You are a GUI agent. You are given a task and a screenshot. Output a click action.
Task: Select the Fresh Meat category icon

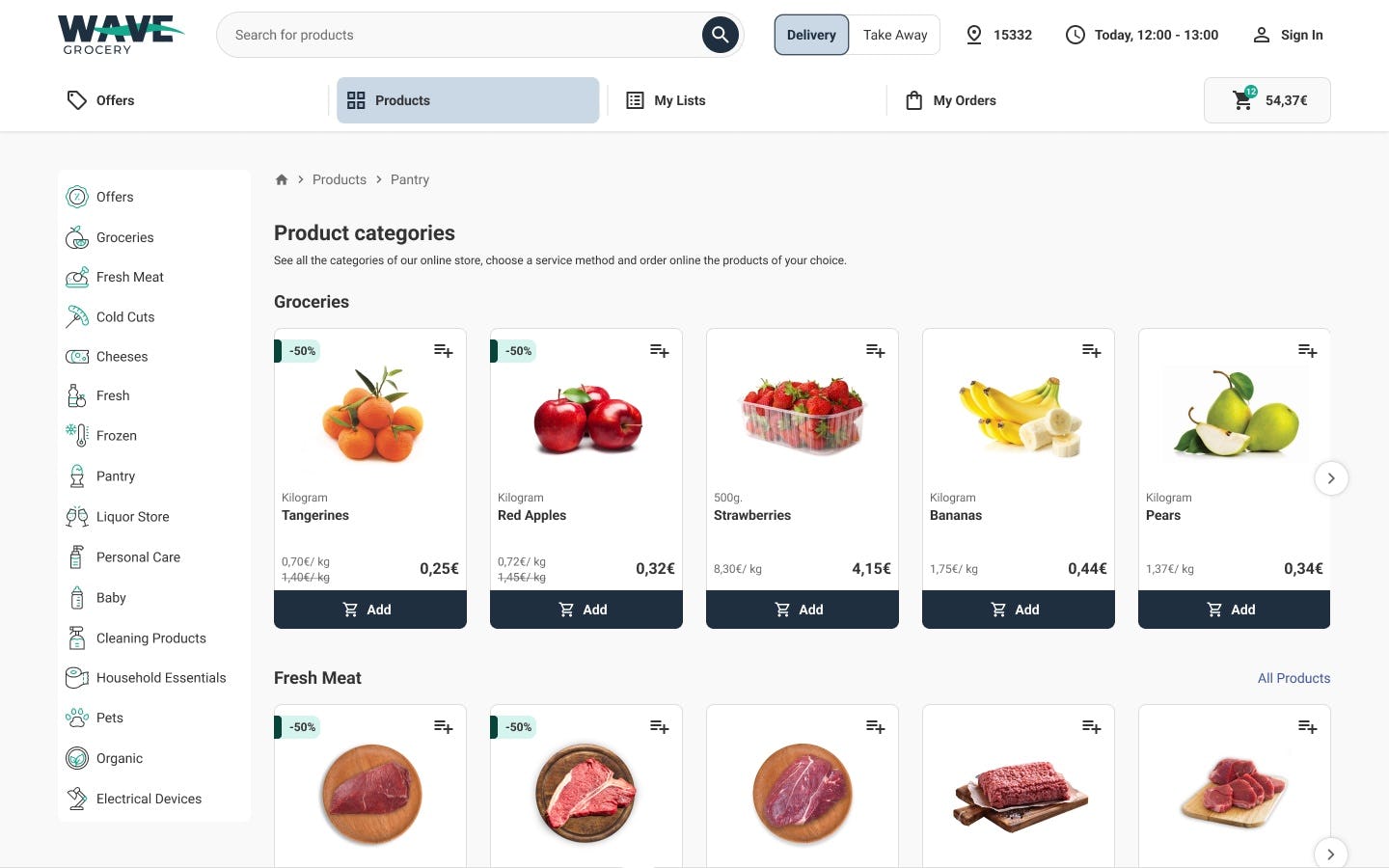click(x=76, y=277)
